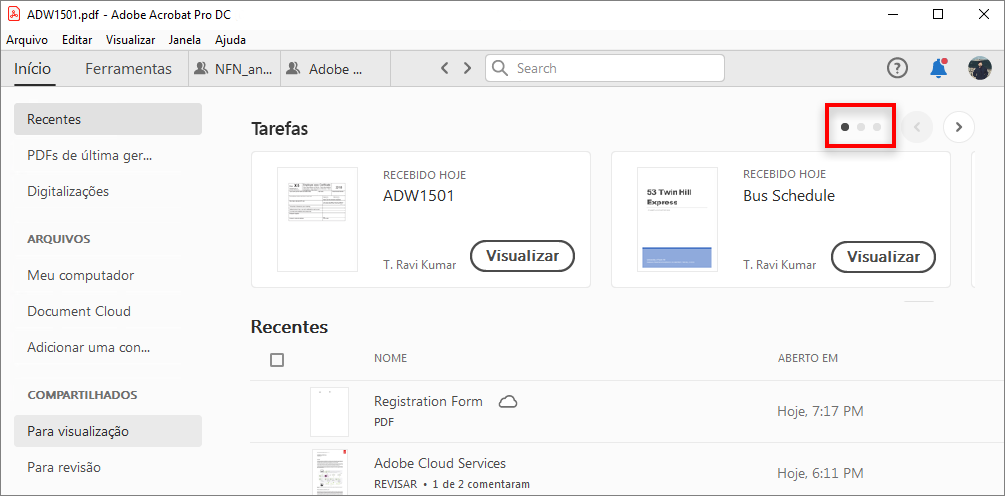Screen dimensions: 1005x496
Task: Open the Ajuda menu
Action: click(230, 40)
